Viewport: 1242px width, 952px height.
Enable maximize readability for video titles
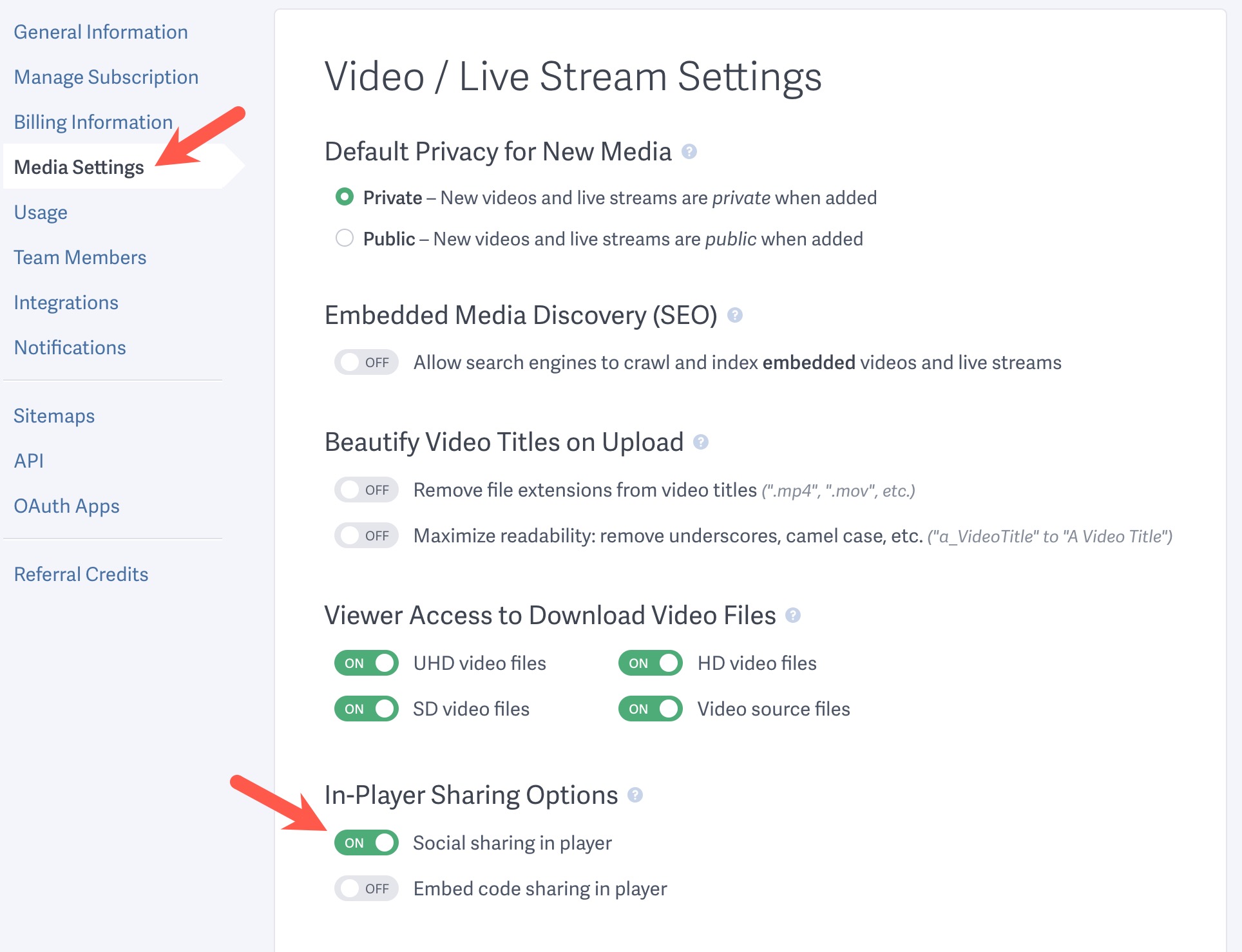[x=366, y=535]
